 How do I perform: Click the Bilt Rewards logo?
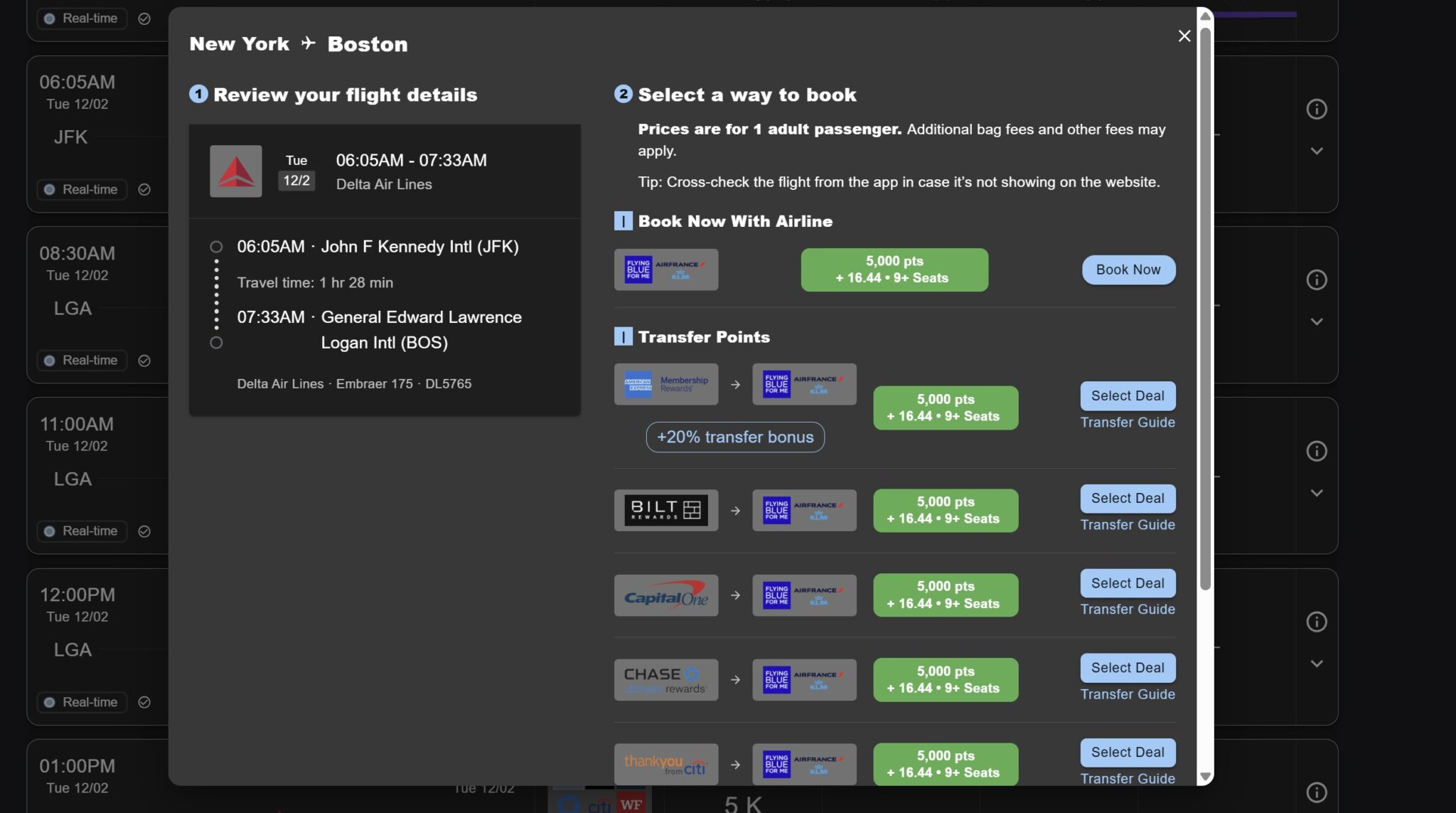pyautogui.click(x=665, y=510)
